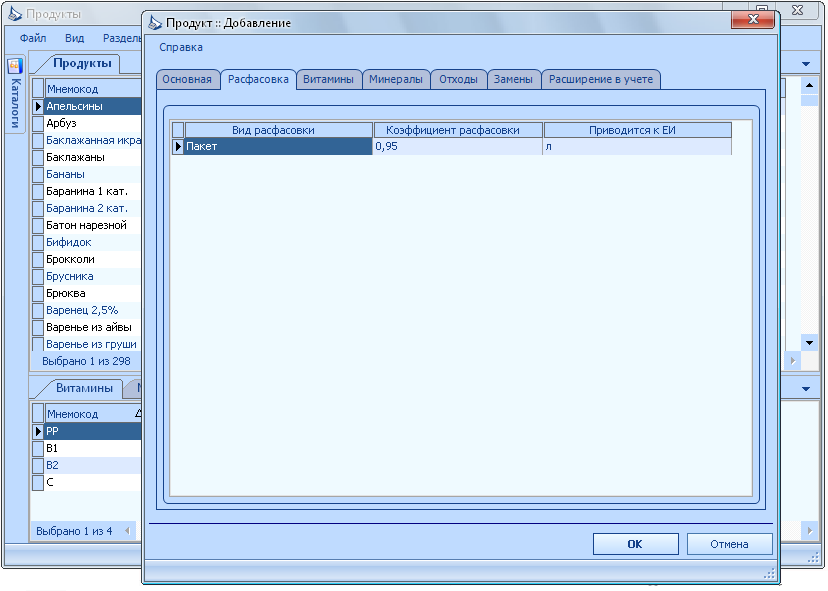Click Мнемокод header in vitamins list
This screenshot has width=828, height=591.
[x=93, y=414]
